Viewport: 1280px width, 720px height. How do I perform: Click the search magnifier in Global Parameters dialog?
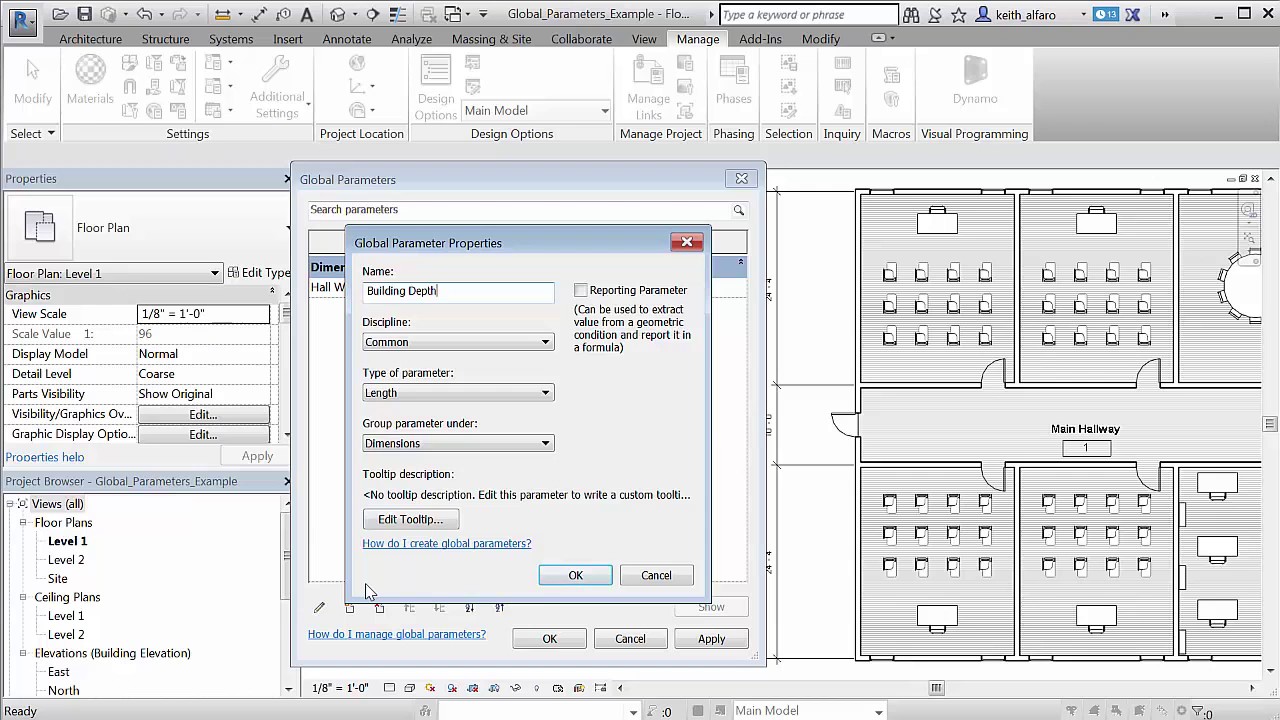pos(738,210)
